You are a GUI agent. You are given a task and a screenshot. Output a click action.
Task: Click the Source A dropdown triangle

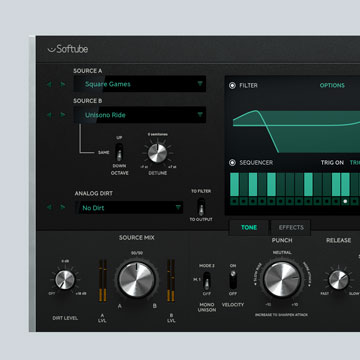click(200, 84)
